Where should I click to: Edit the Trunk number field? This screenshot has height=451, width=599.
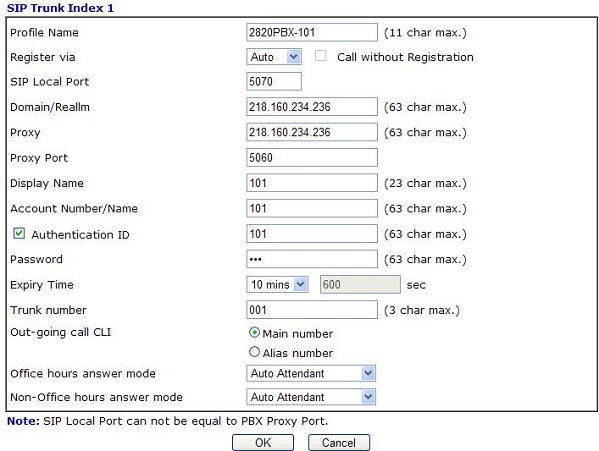(312, 310)
